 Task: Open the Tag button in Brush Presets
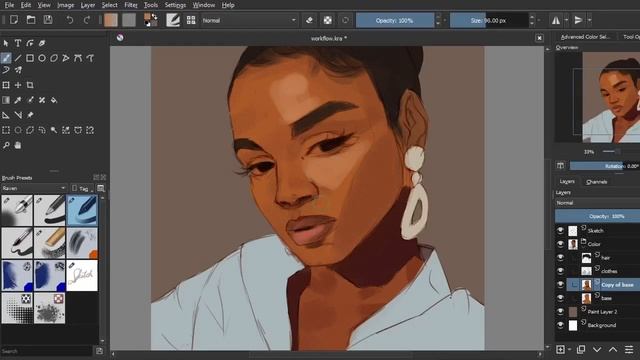(81, 188)
